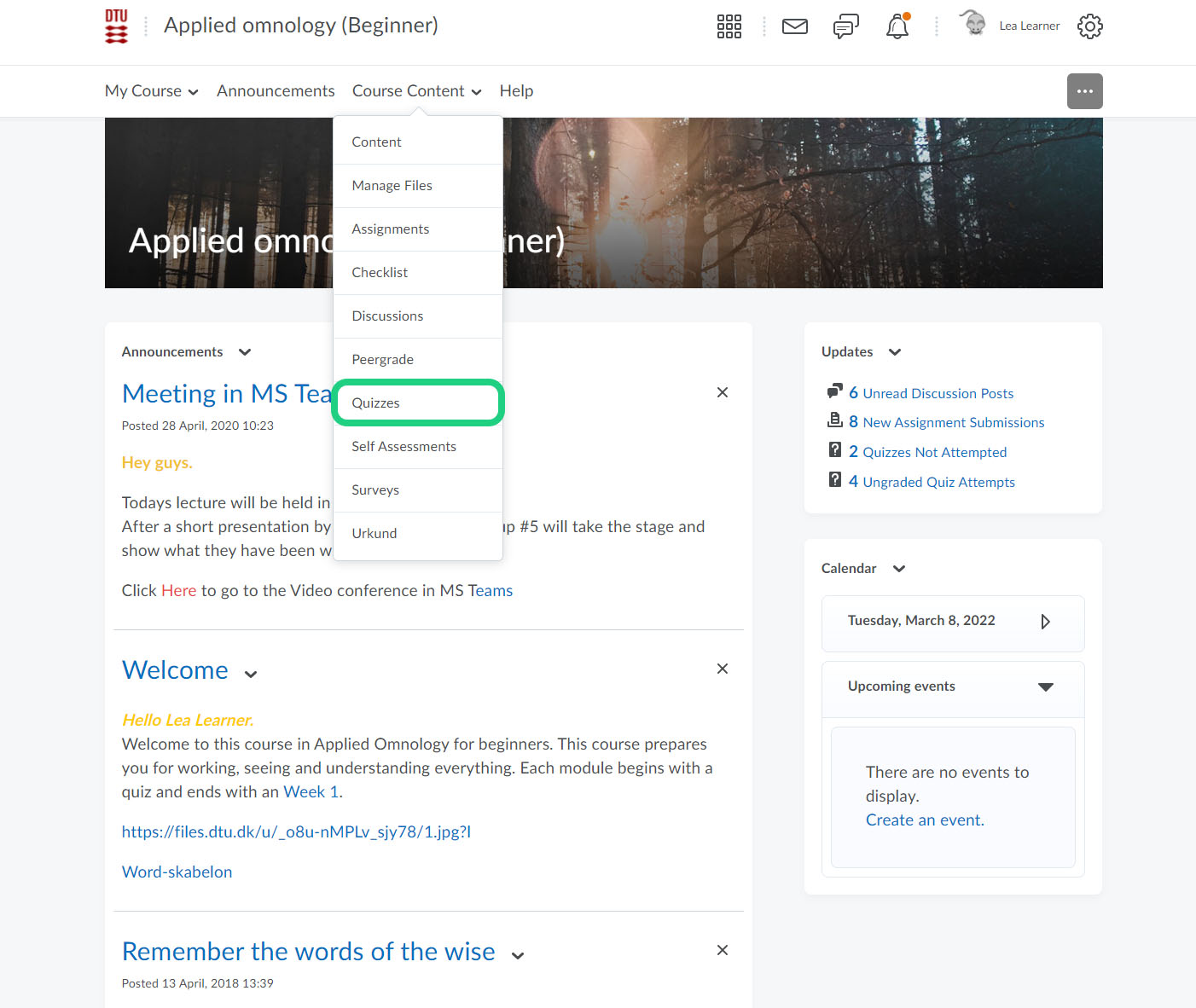Viewport: 1196px width, 1008px height.
Task: Open the update alerts bell icon
Action: [897, 26]
